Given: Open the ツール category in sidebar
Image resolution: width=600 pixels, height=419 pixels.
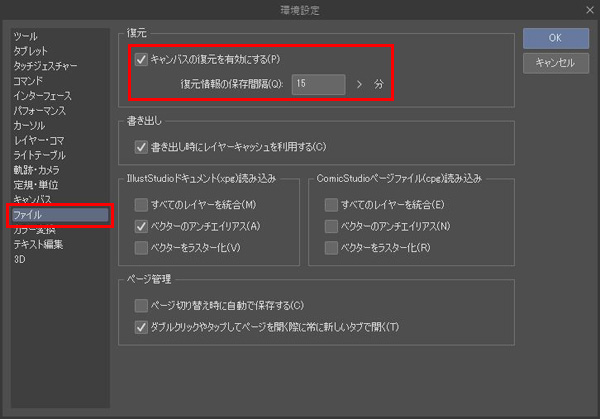Looking at the screenshot, I should click(26, 35).
